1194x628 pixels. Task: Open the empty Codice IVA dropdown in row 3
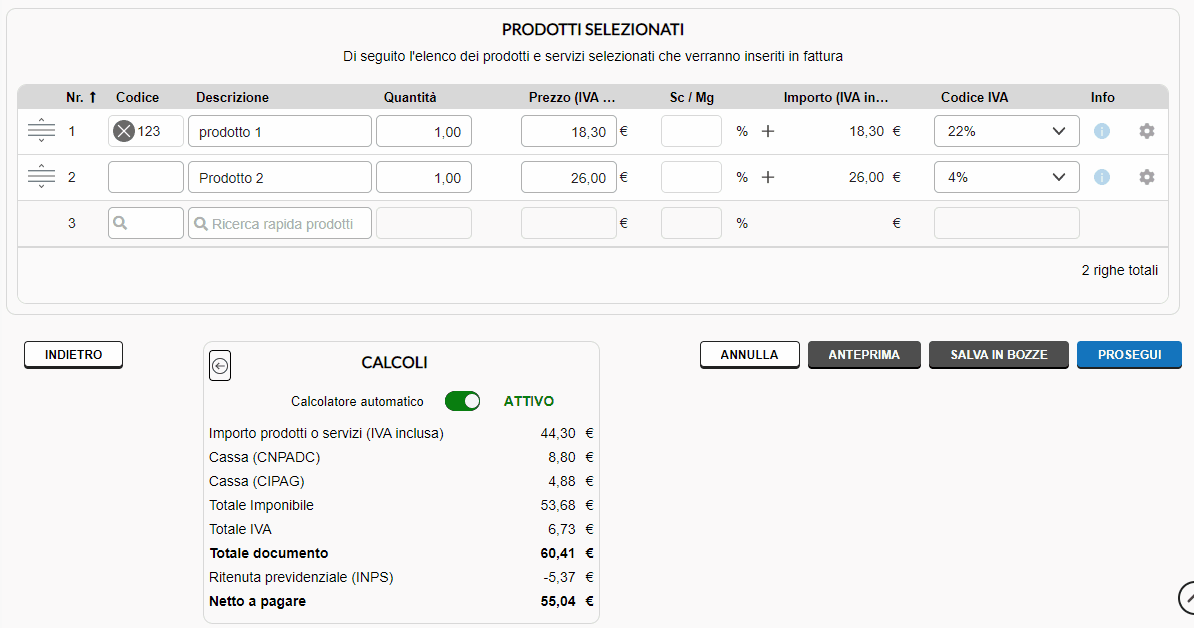coord(1007,223)
